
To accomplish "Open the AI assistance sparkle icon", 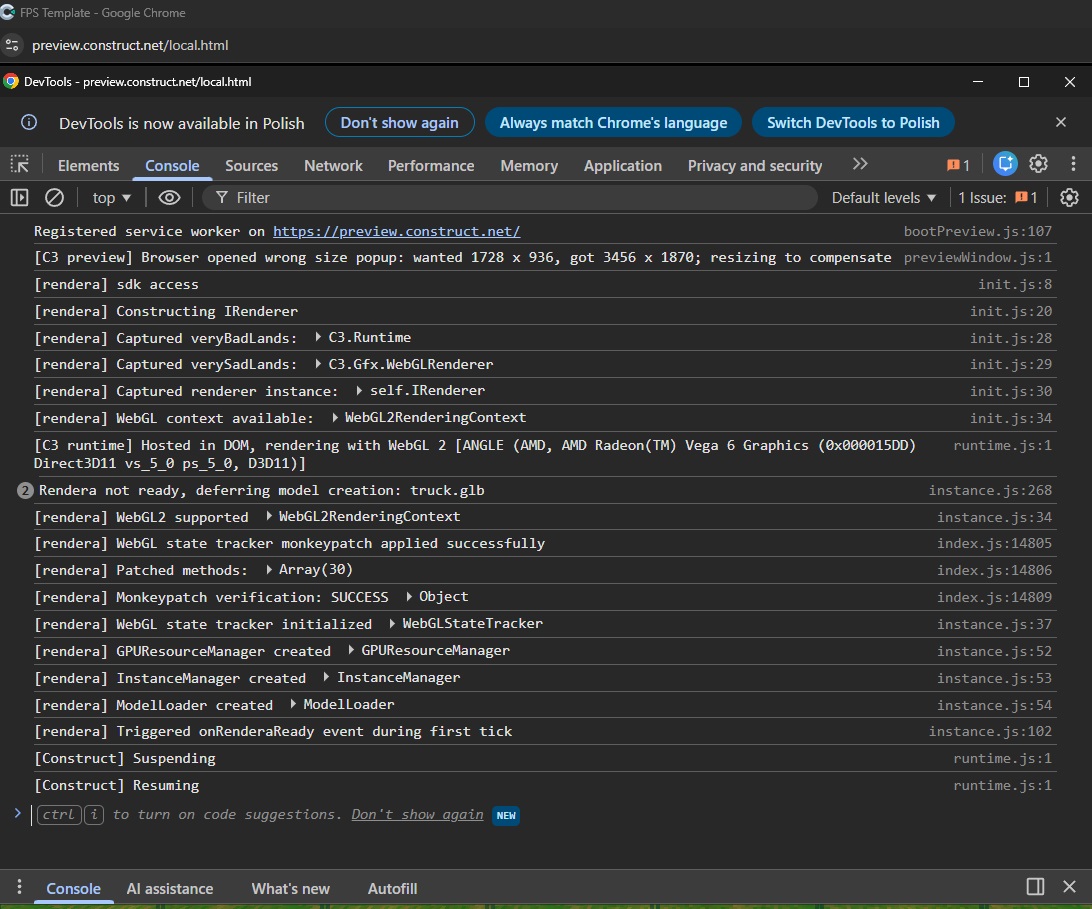I will pyautogui.click(x=1005, y=164).
